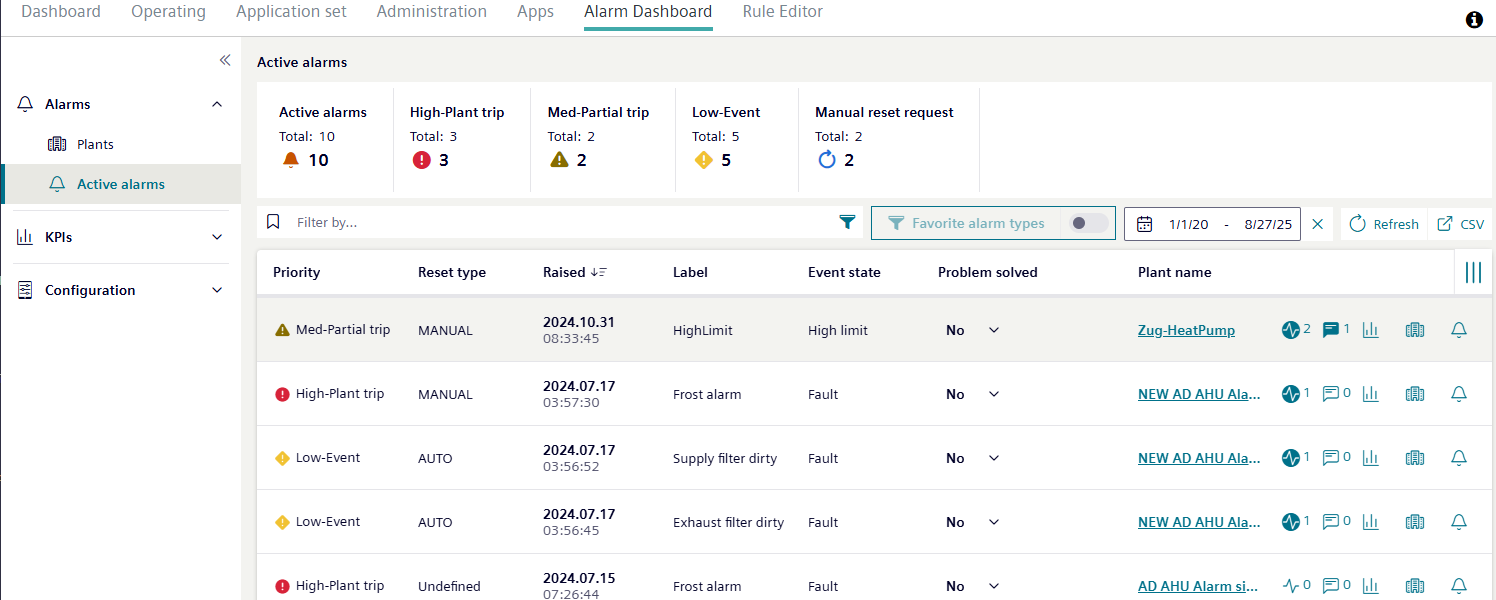
Task: Toggle the Favorite alarm types switch
Action: [1087, 223]
